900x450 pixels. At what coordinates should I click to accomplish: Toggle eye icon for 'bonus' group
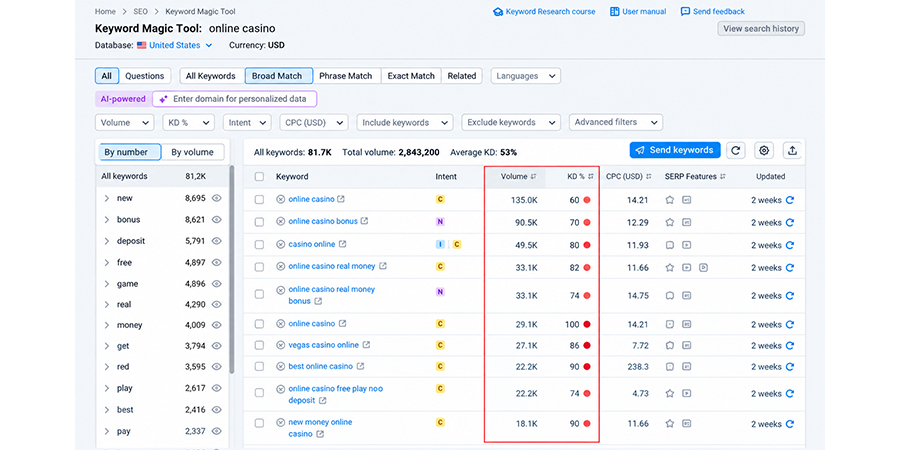(216, 219)
